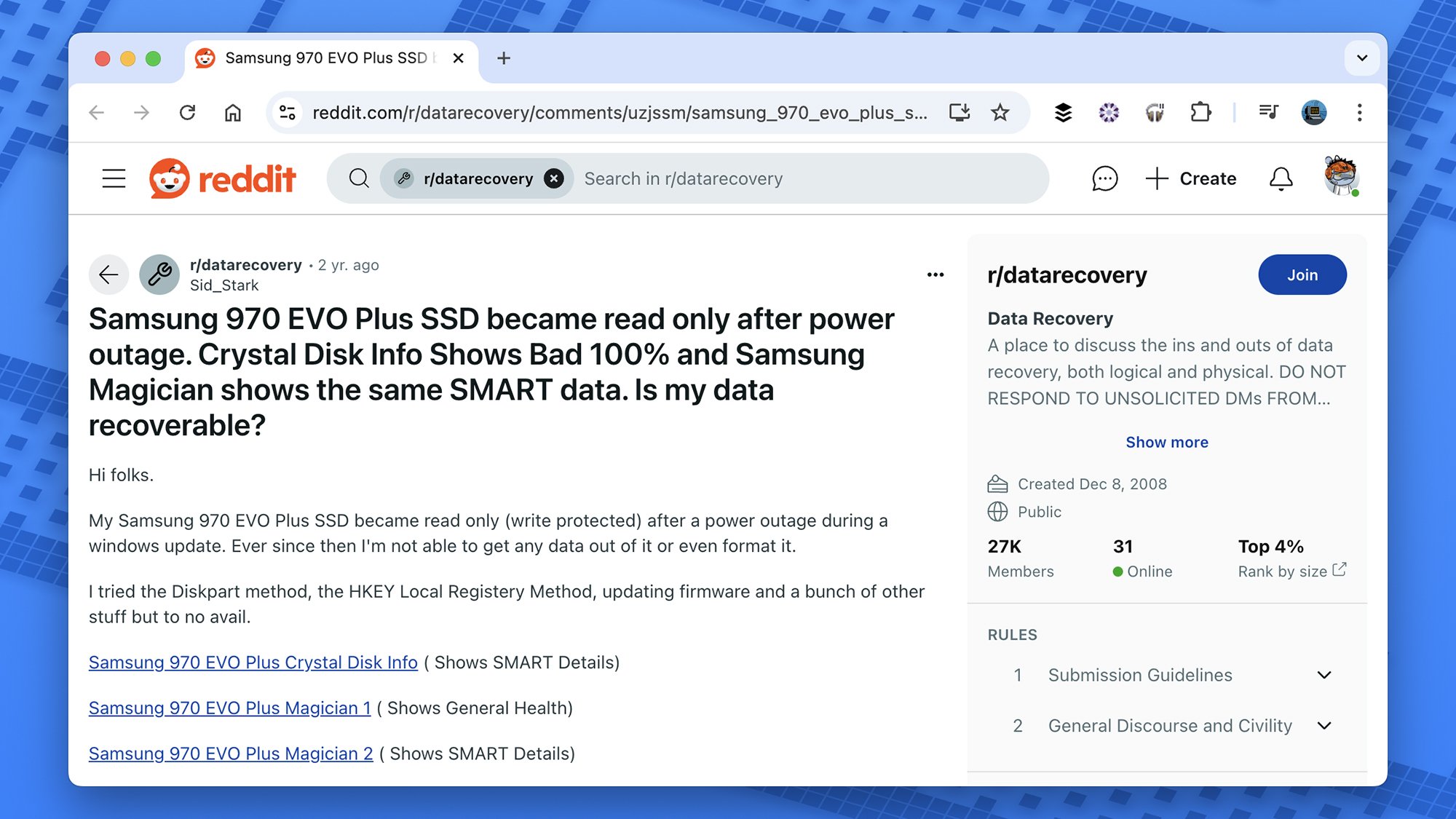Click the Reddit logo
Viewport: 1456px width, 819px height.
pyautogui.click(x=223, y=178)
